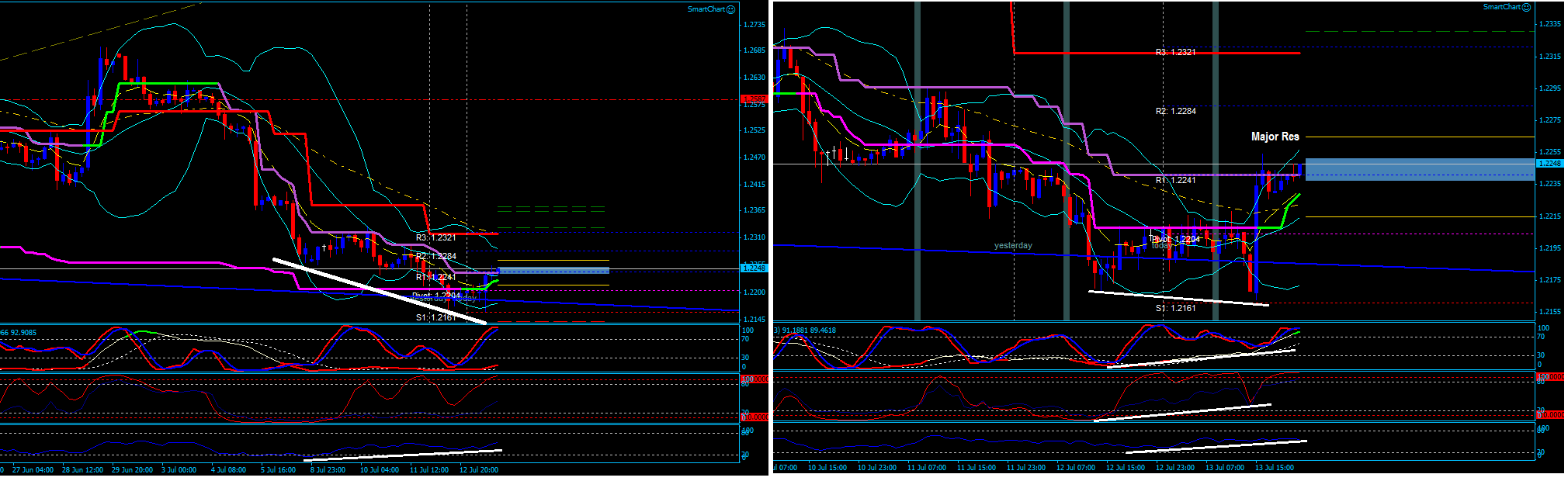Click price level 1.2155 on right chart axis
The width and height of the screenshot is (1568, 481).
(x=1550, y=312)
